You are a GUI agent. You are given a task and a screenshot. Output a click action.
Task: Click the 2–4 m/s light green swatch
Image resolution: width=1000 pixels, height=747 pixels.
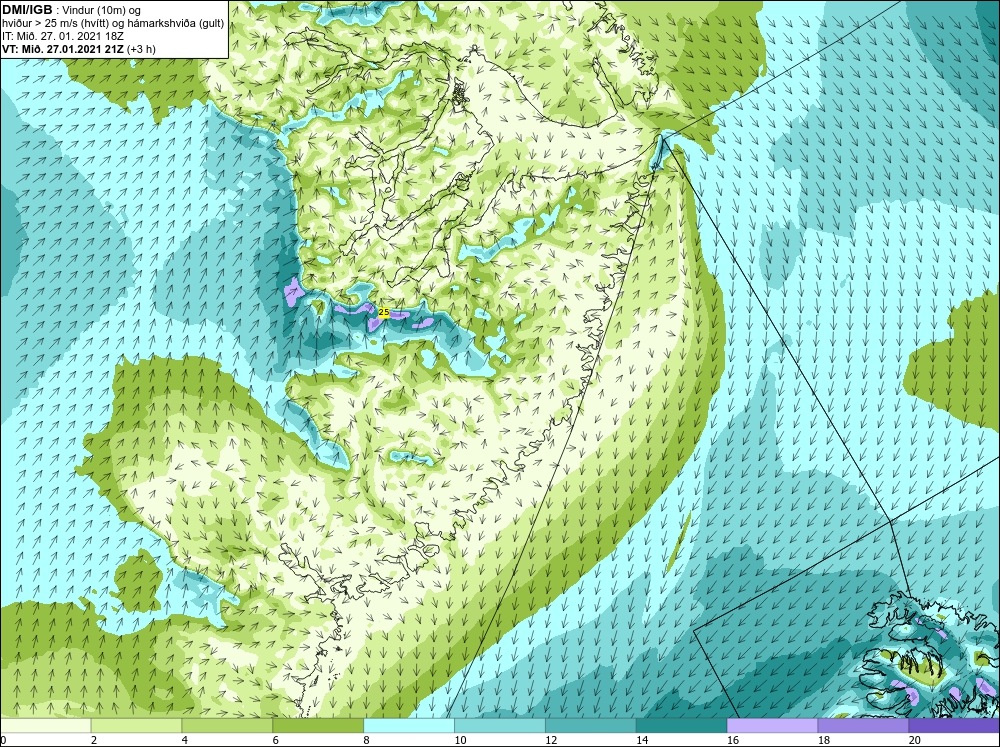pos(136,725)
